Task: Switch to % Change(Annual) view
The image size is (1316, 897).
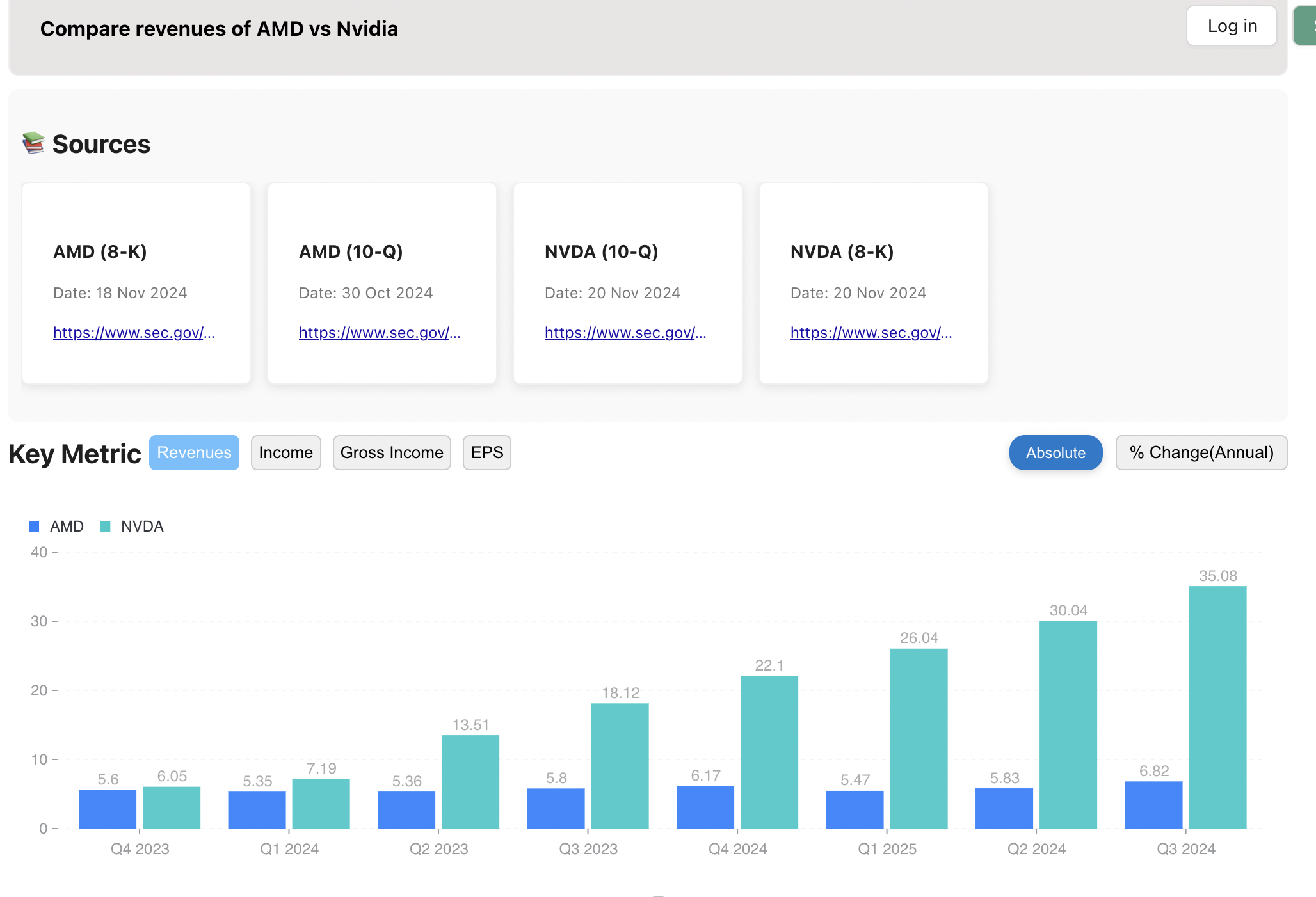Action: pos(1201,452)
